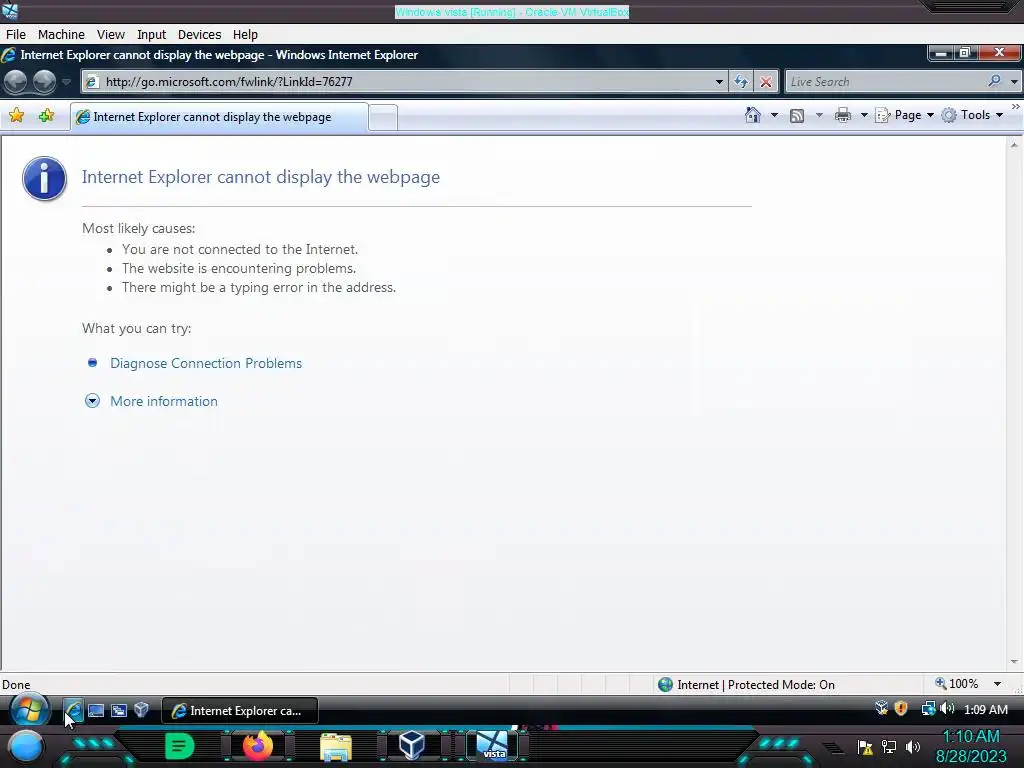Print the page with the printer icon

(843, 116)
